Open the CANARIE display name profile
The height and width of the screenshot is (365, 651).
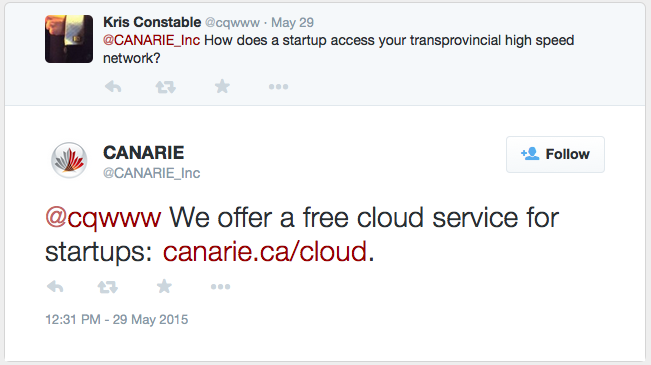click(144, 153)
